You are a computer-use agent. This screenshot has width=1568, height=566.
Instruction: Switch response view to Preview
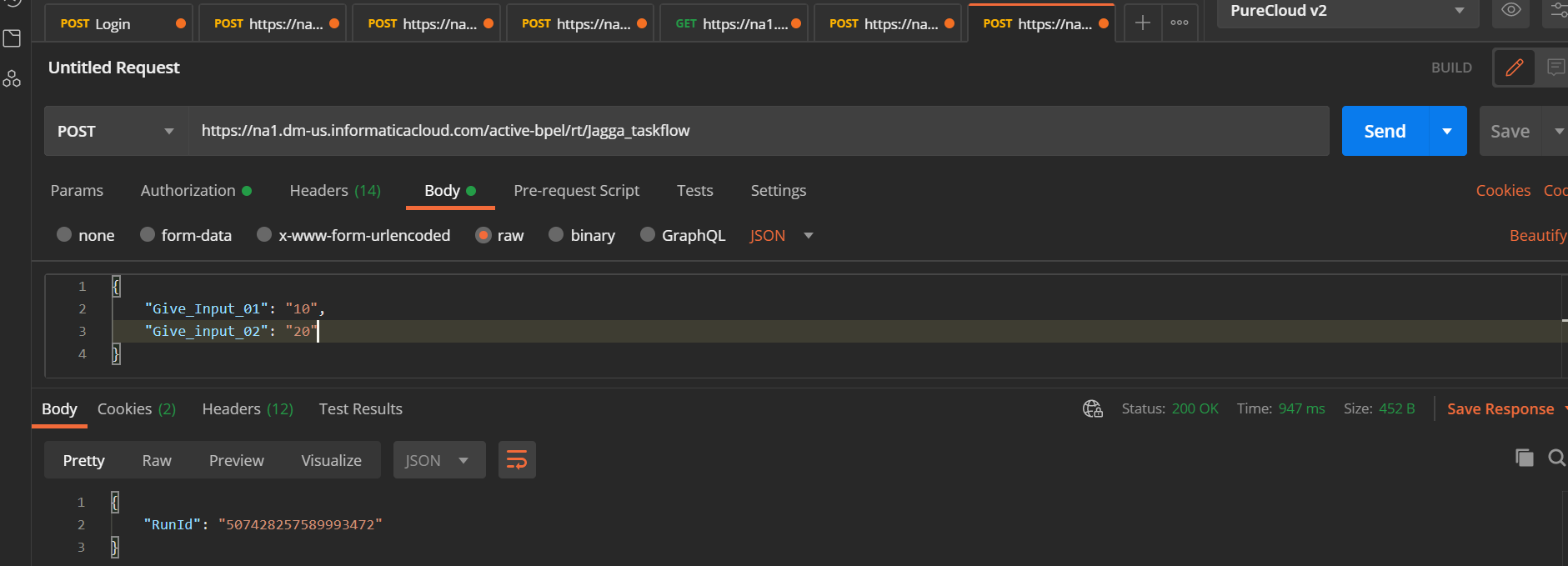point(237,460)
